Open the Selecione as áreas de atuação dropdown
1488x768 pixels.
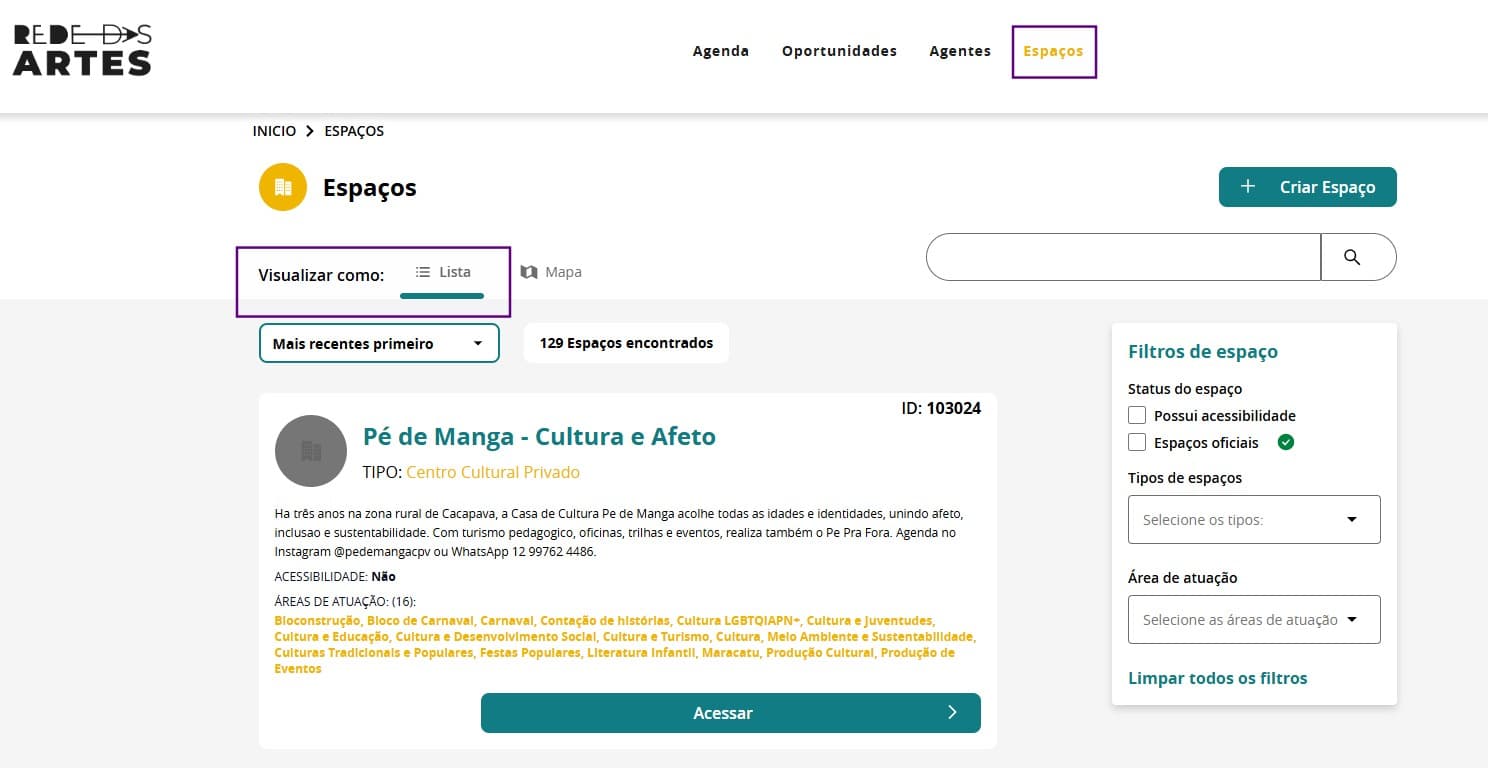point(1253,620)
